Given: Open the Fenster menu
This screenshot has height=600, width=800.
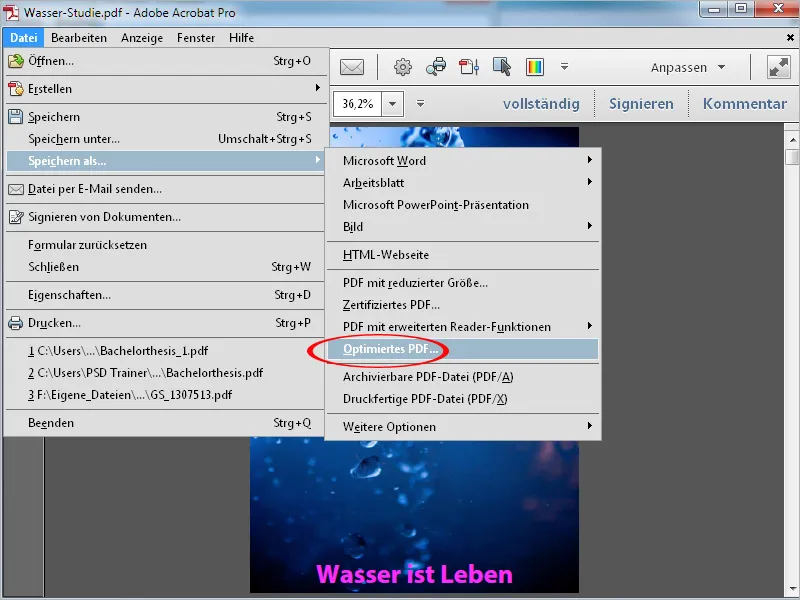Looking at the screenshot, I should [x=196, y=38].
